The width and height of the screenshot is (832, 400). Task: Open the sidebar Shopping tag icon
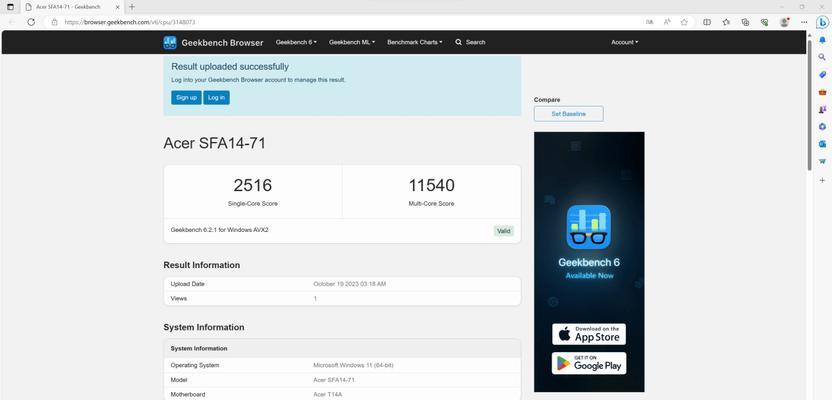coord(822,74)
